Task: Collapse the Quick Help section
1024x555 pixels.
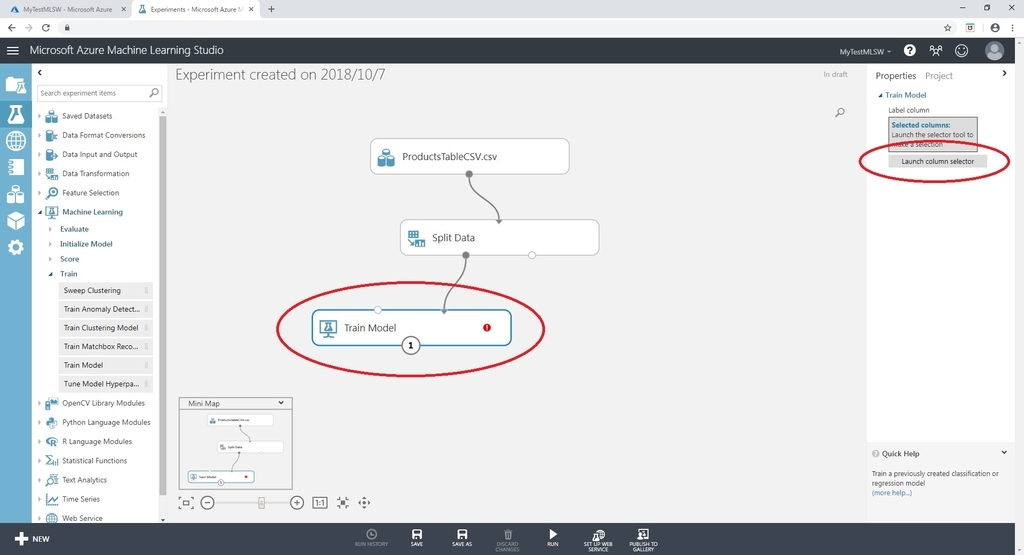Action: point(1004,452)
